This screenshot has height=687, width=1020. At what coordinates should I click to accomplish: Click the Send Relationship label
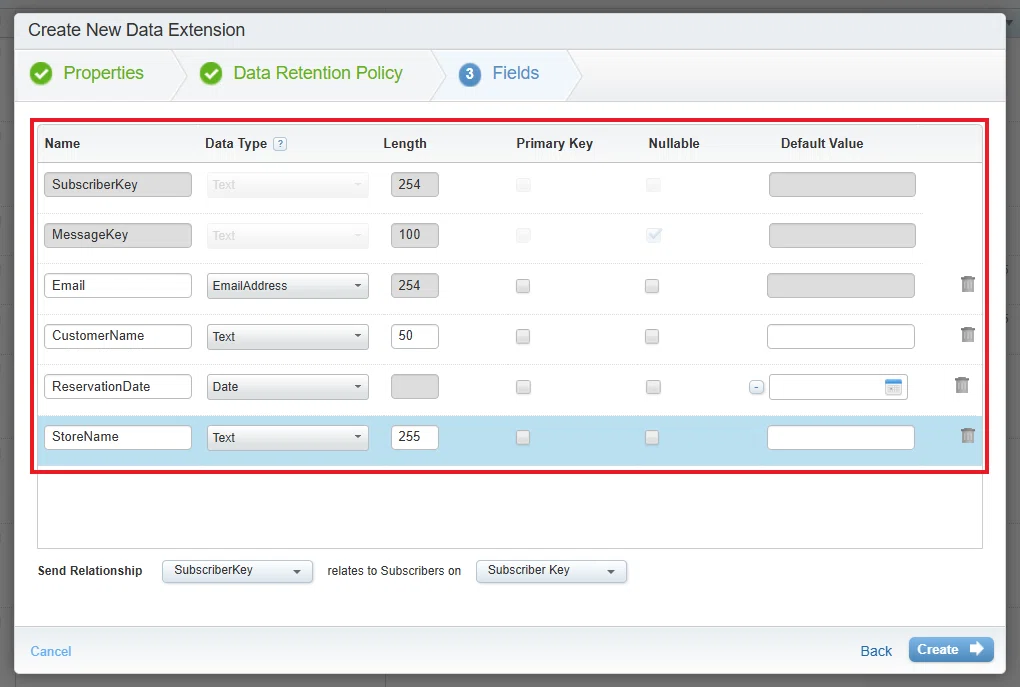click(x=90, y=571)
